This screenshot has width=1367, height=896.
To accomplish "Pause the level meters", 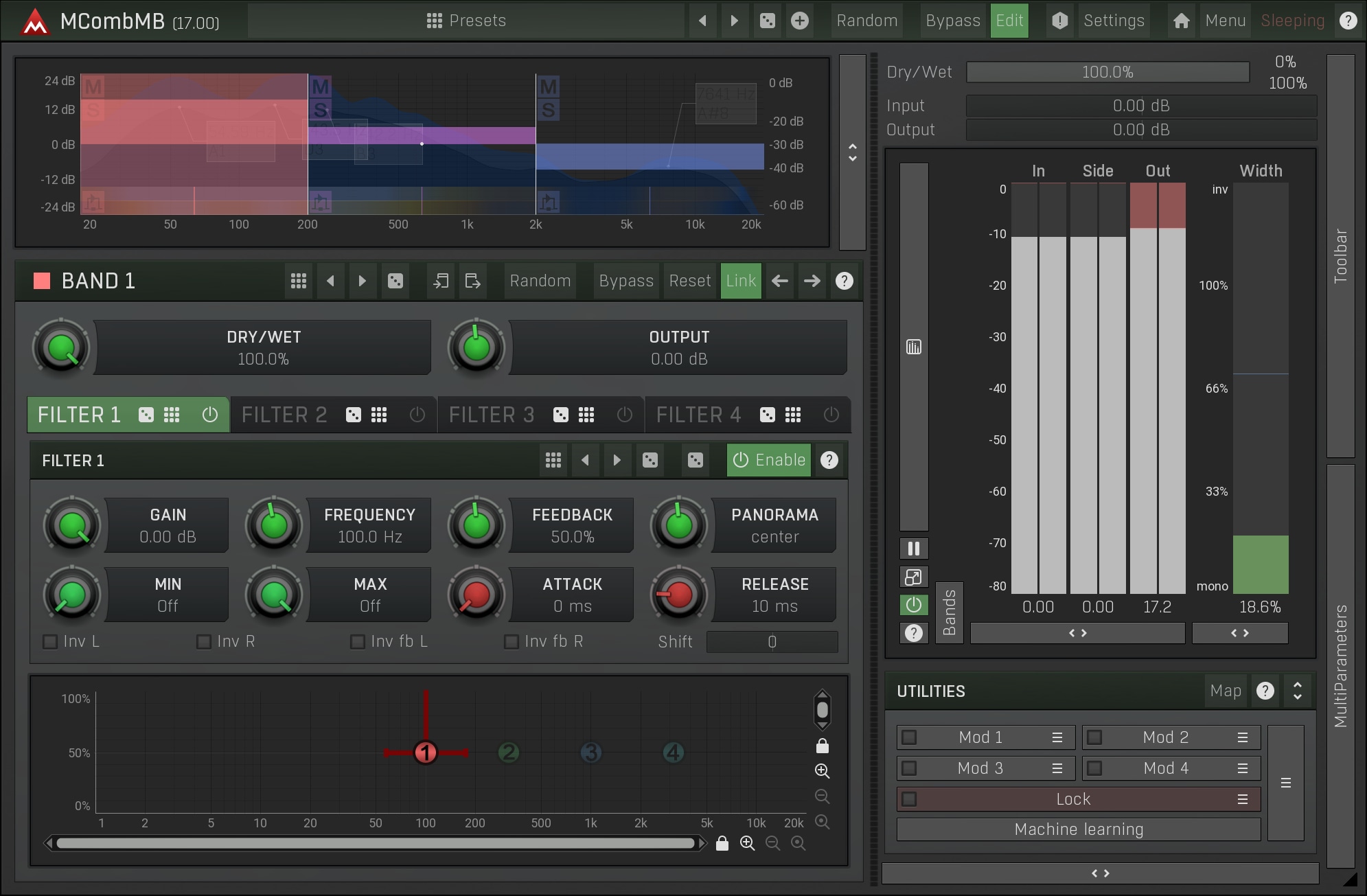I will [913, 549].
